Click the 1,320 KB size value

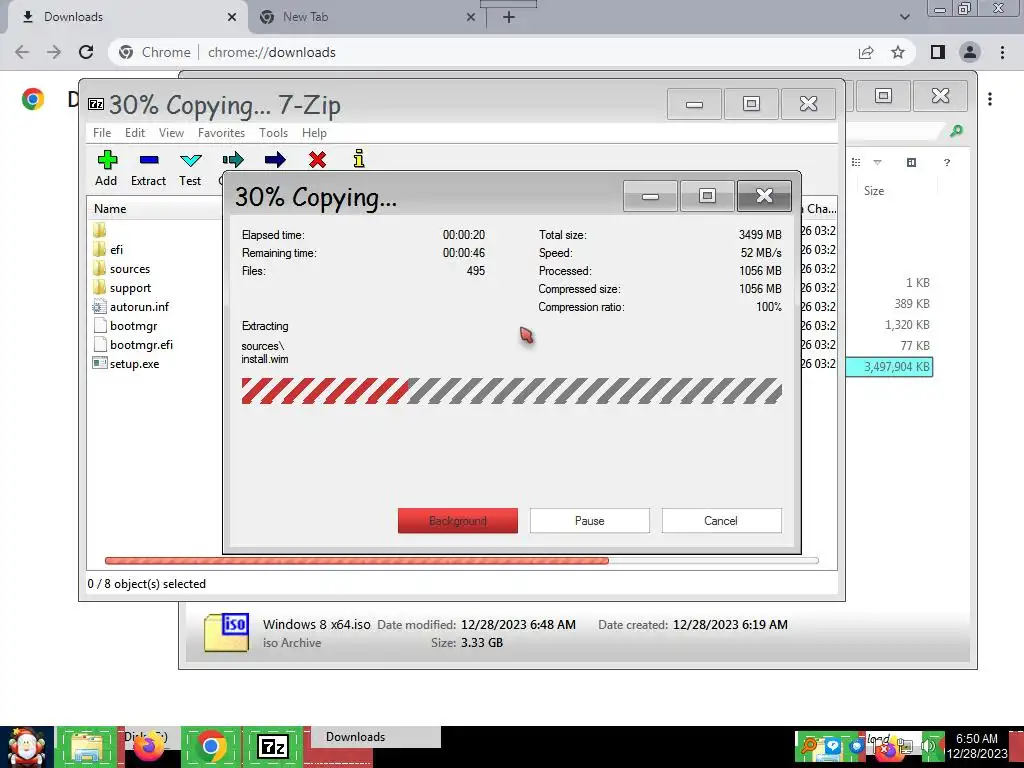907,325
